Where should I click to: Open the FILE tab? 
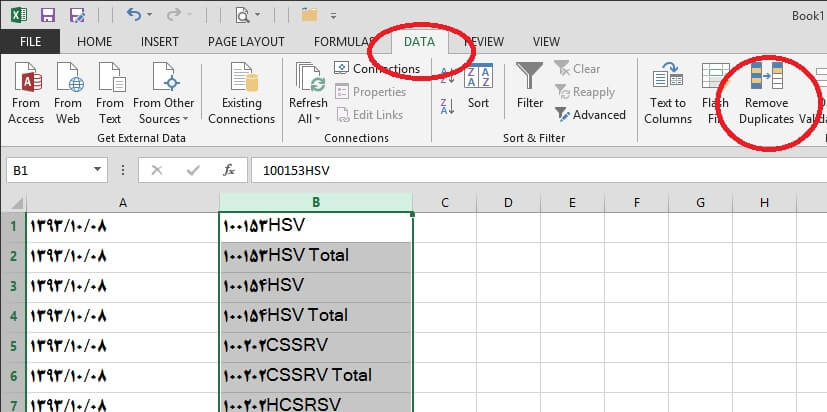point(30,42)
